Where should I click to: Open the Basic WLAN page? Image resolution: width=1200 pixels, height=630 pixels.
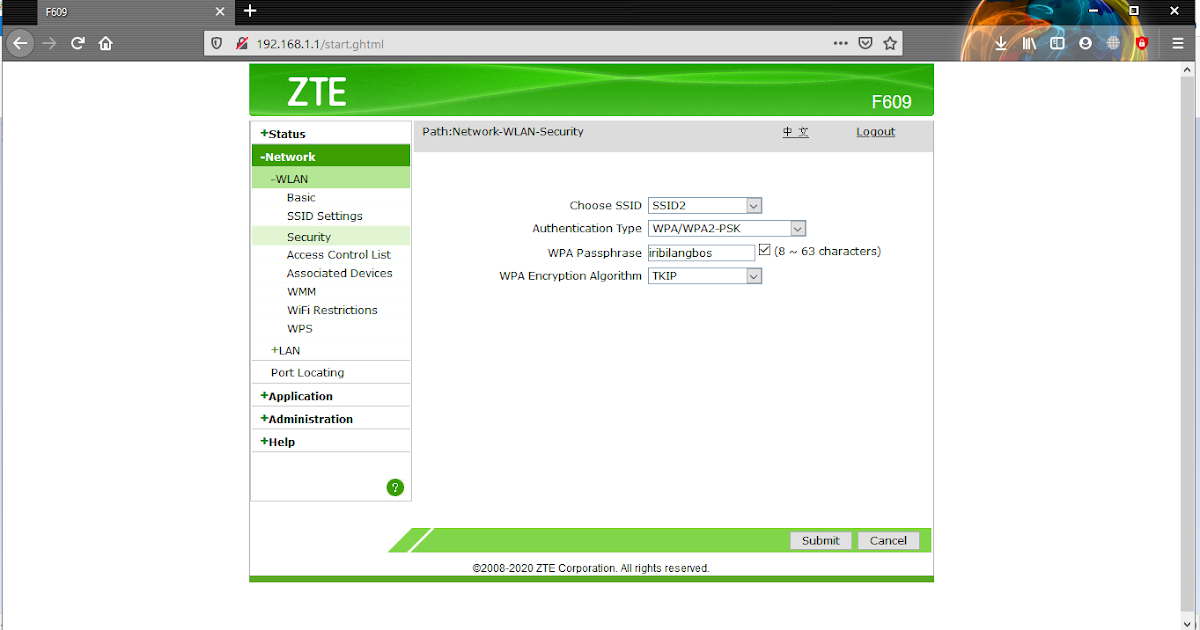301,198
